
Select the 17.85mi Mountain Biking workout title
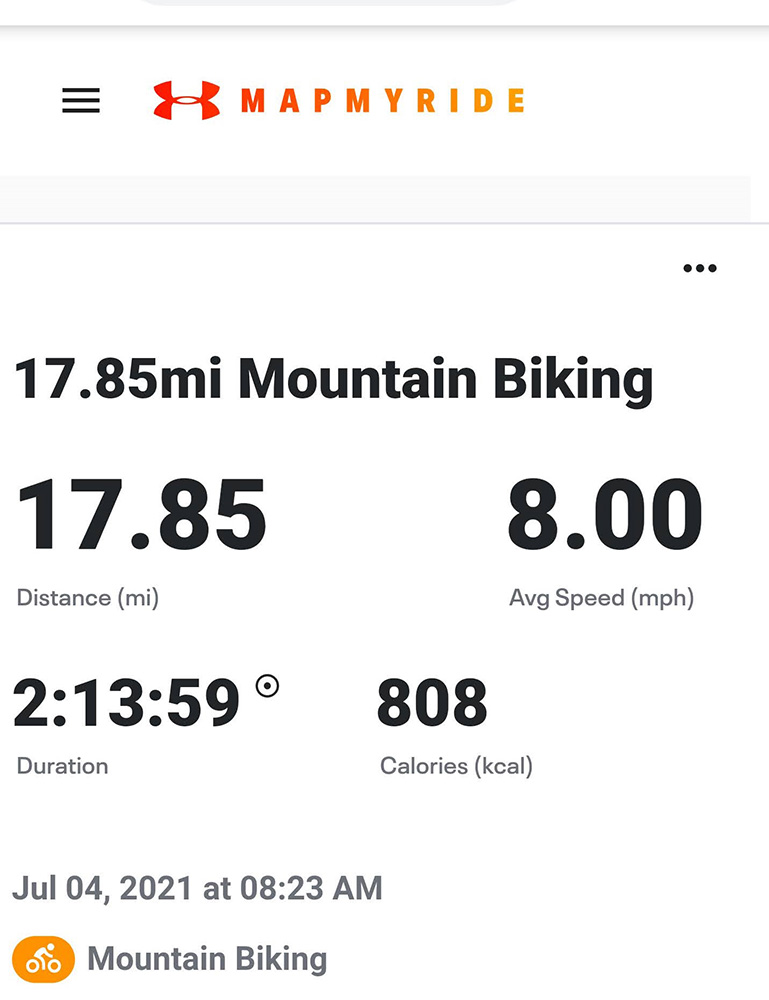pyautogui.click(x=333, y=380)
